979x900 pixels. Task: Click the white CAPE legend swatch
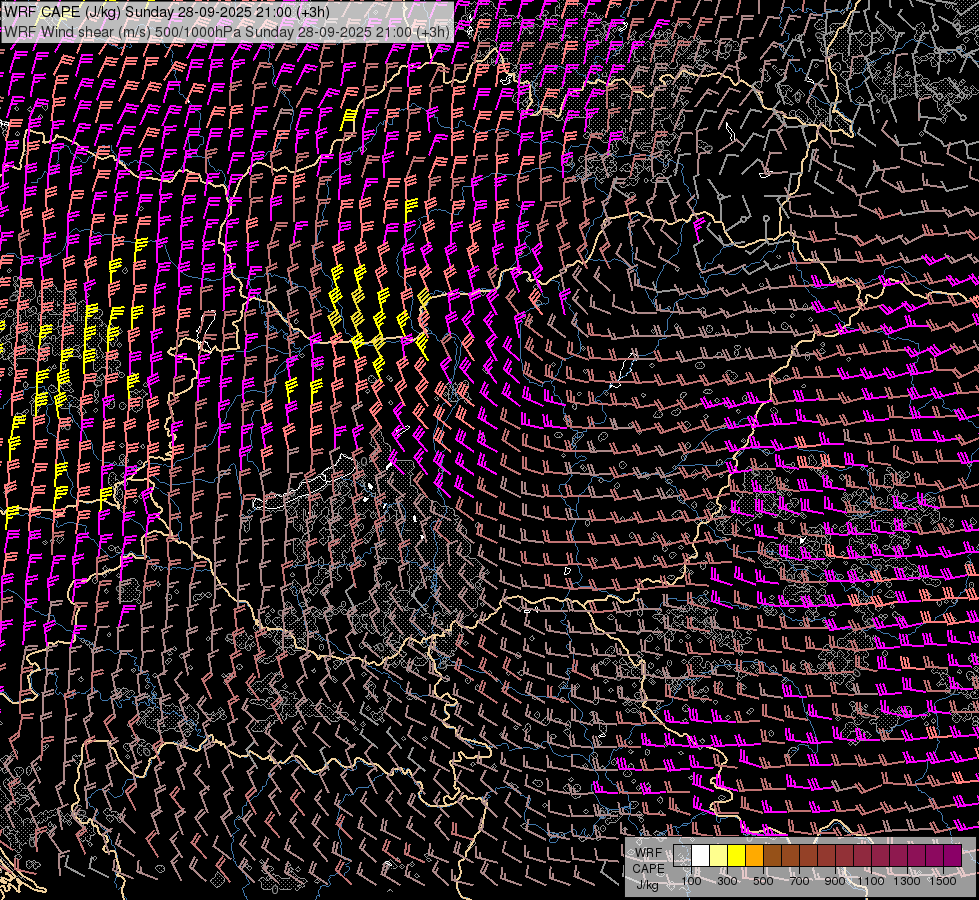point(701,856)
